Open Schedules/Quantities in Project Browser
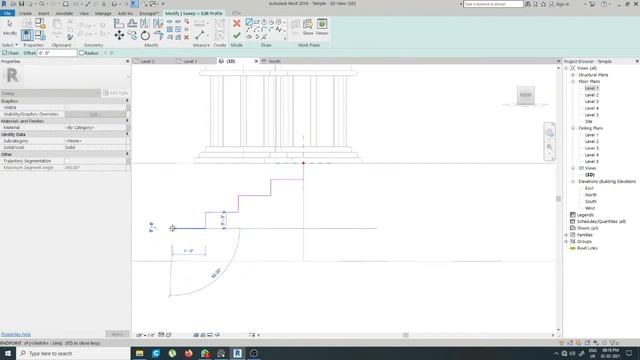The image size is (640, 360). click(601, 221)
